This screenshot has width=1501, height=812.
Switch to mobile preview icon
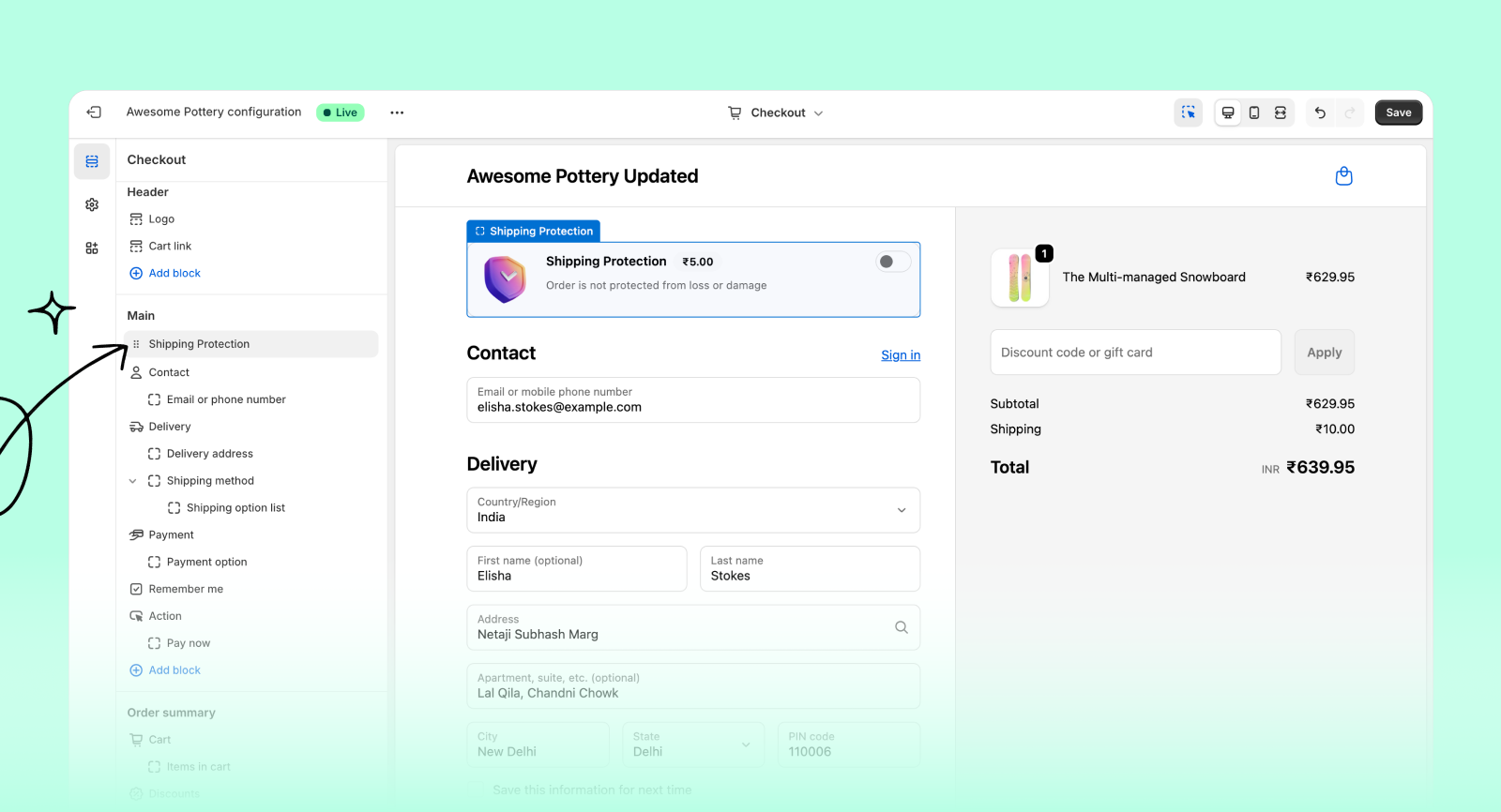1253,113
